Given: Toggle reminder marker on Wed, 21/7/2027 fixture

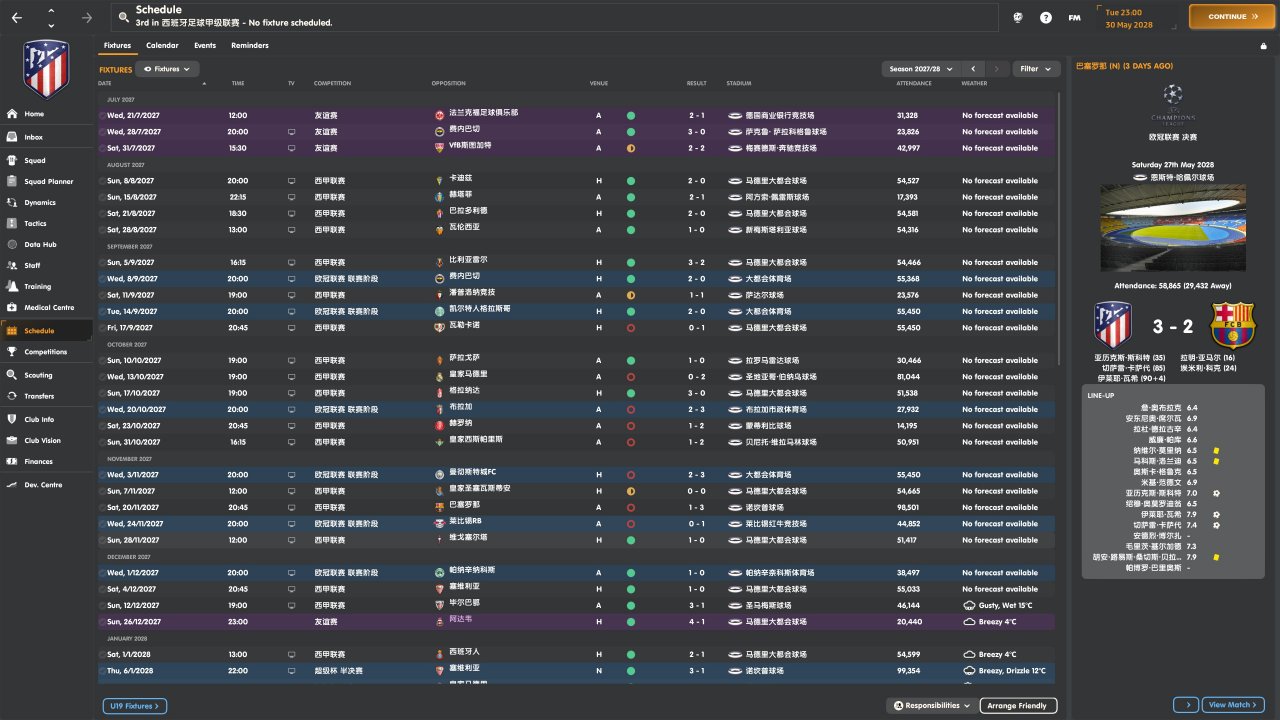Looking at the screenshot, I should [101, 115].
